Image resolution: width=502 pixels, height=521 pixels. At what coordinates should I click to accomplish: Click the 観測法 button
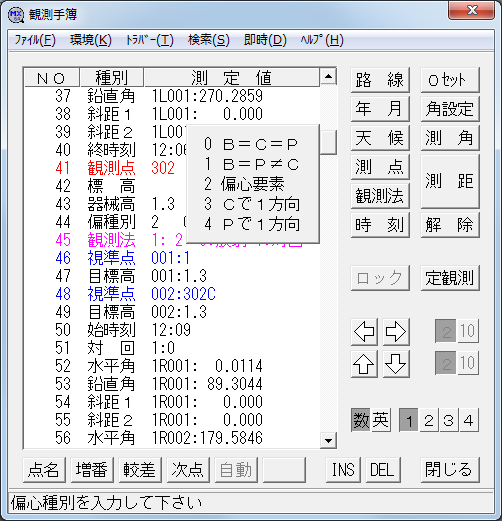(380, 196)
